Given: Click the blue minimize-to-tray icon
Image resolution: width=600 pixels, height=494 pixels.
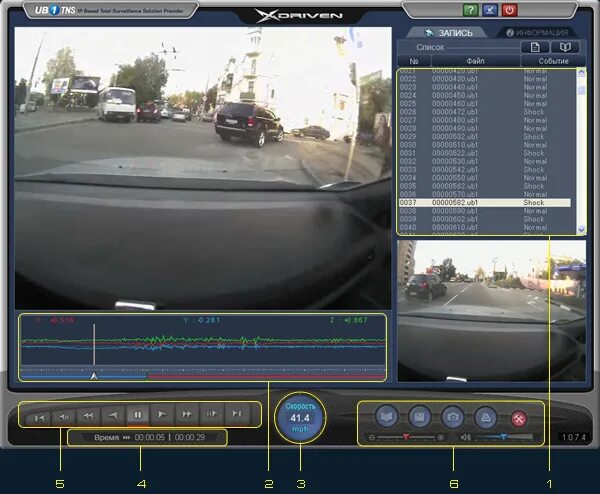Looking at the screenshot, I should tap(490, 10).
